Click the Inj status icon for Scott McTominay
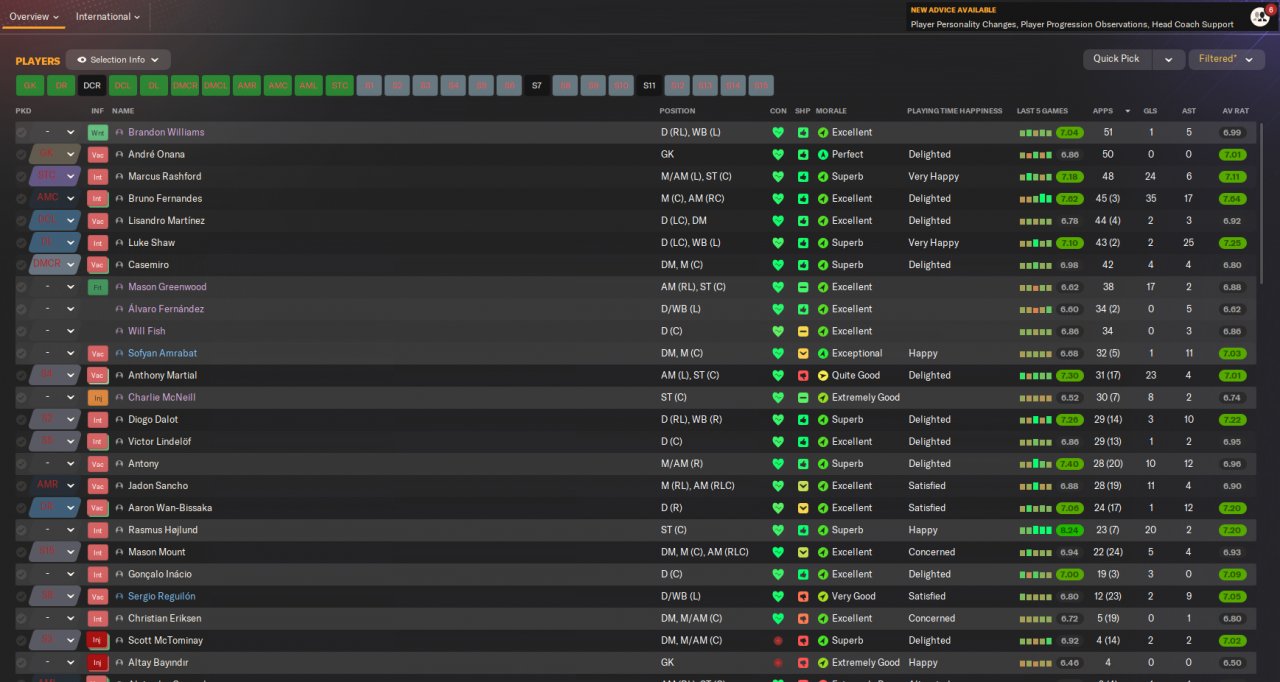Screen dimensions: 1280x682 pos(98,641)
